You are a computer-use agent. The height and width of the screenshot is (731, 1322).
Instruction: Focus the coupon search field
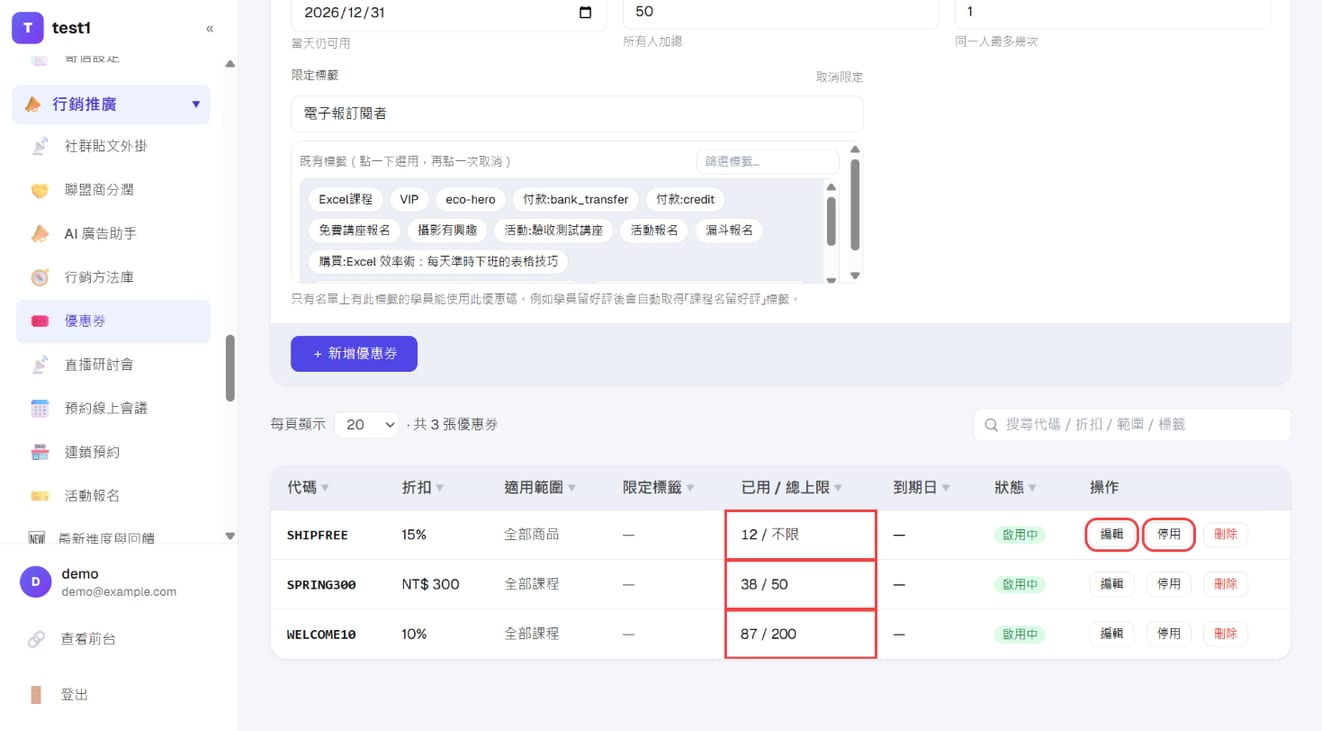[x=1132, y=425]
